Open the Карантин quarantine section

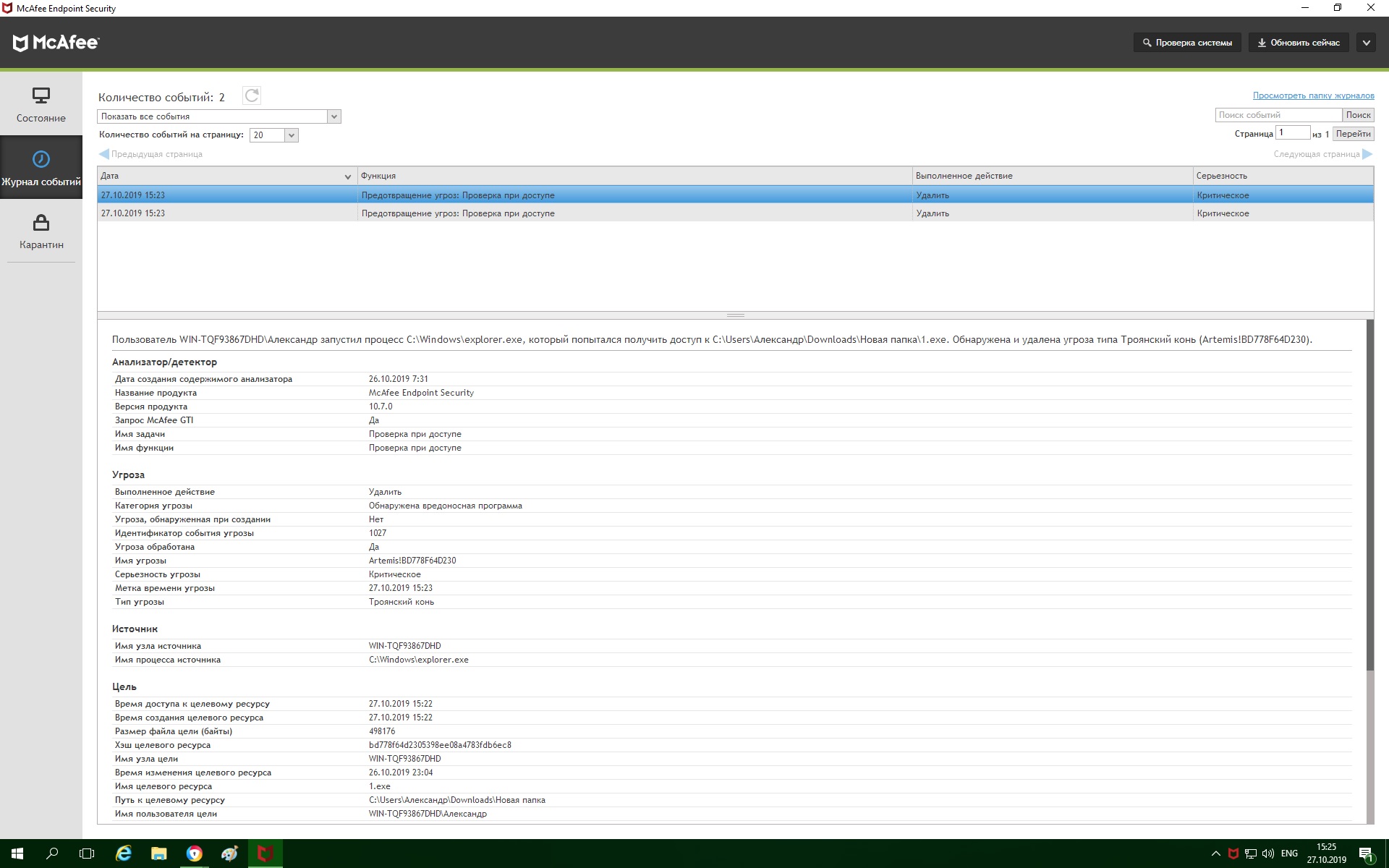[41, 231]
